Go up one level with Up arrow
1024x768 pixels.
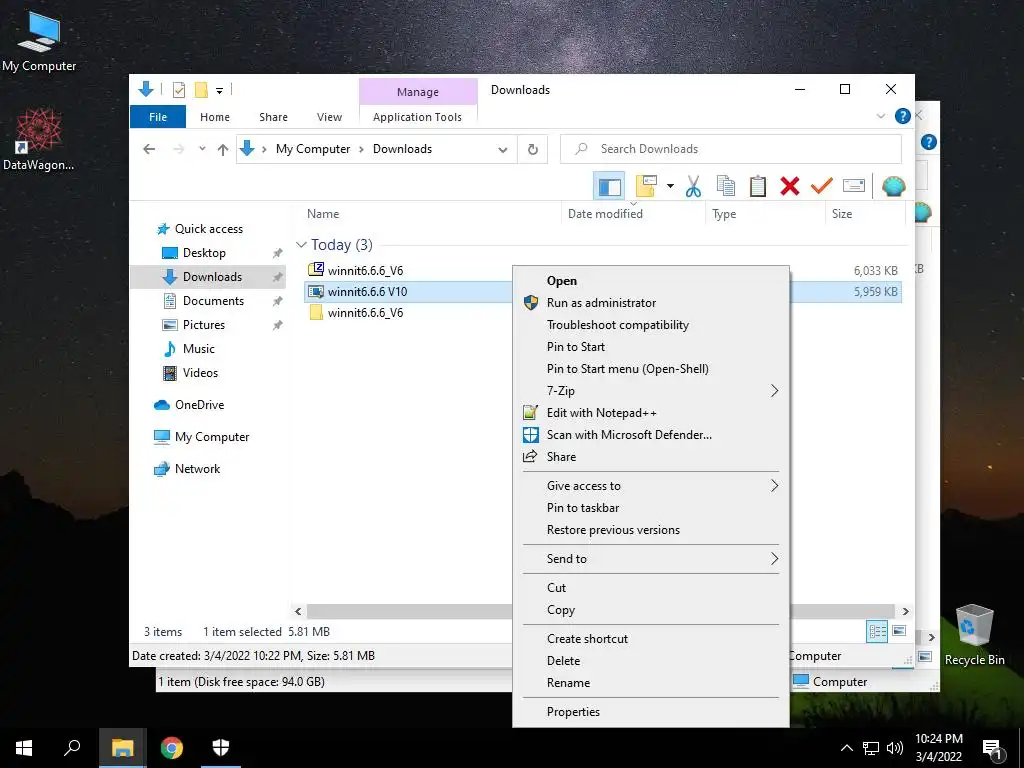coord(223,150)
